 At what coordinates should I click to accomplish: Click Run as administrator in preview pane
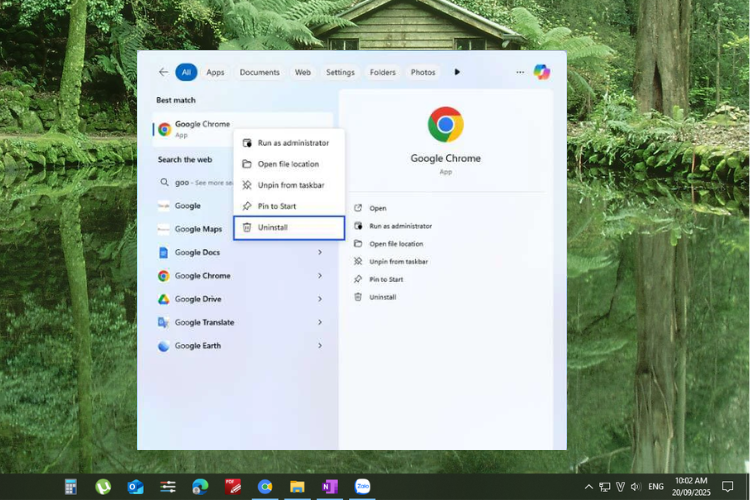pos(393,226)
